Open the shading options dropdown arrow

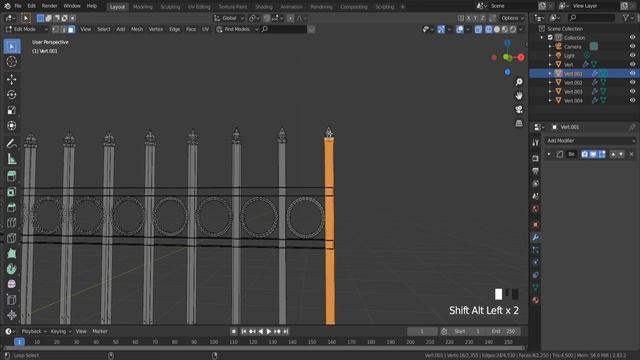coord(521,29)
